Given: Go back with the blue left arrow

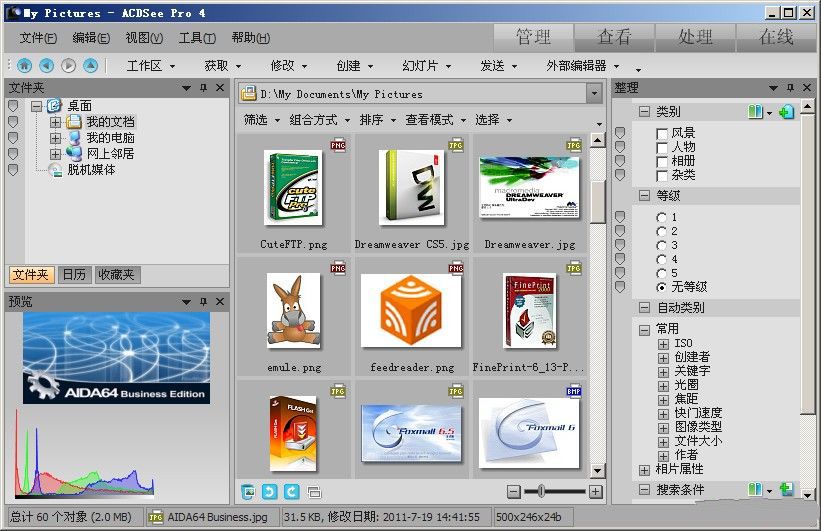Looking at the screenshot, I should click(x=47, y=65).
